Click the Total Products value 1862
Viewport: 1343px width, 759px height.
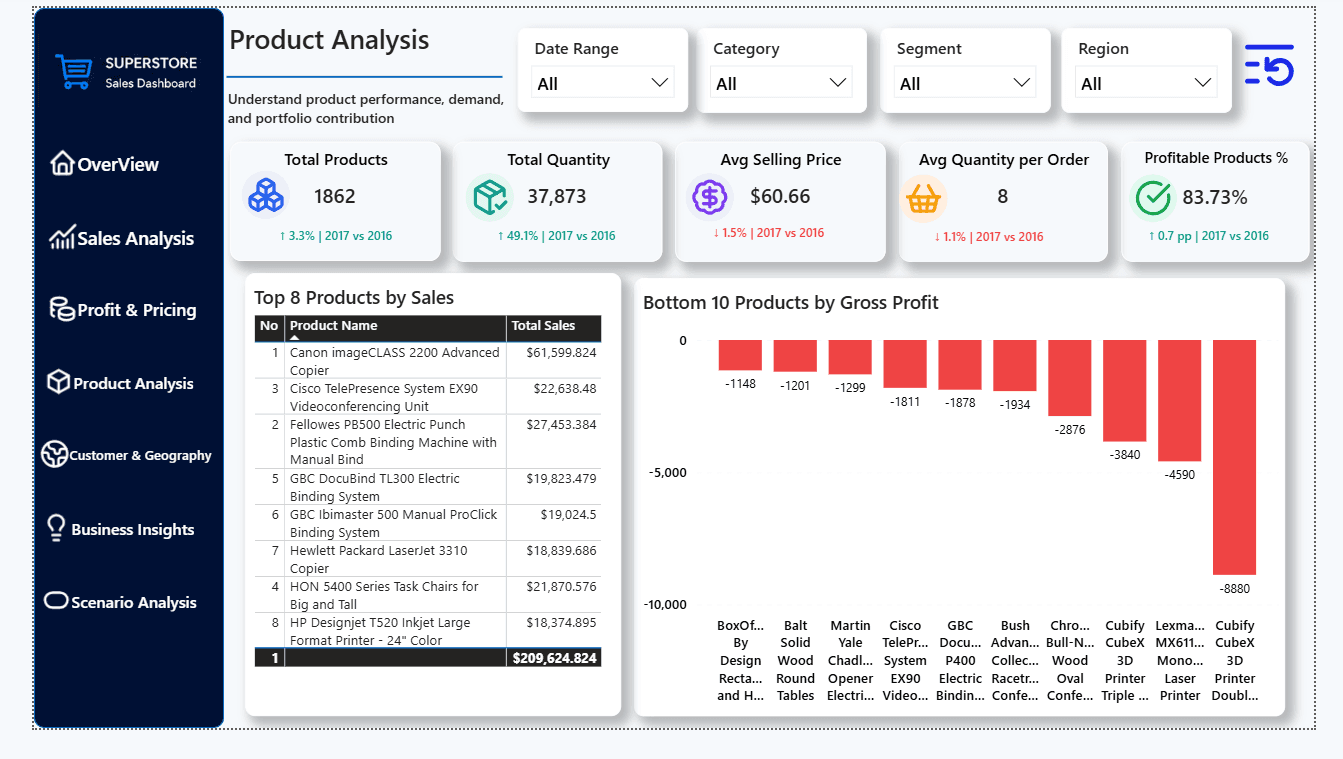(335, 197)
